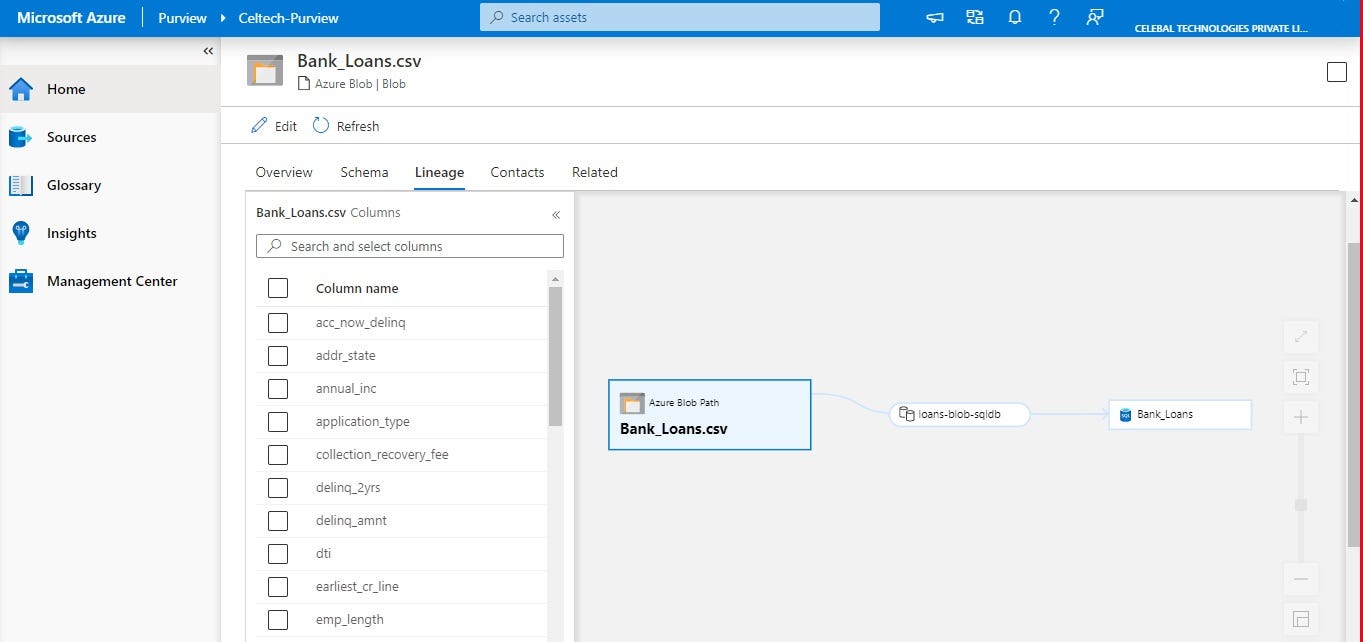Open the notifications bell
Screen dimensions: 1363x642
[1015, 17]
